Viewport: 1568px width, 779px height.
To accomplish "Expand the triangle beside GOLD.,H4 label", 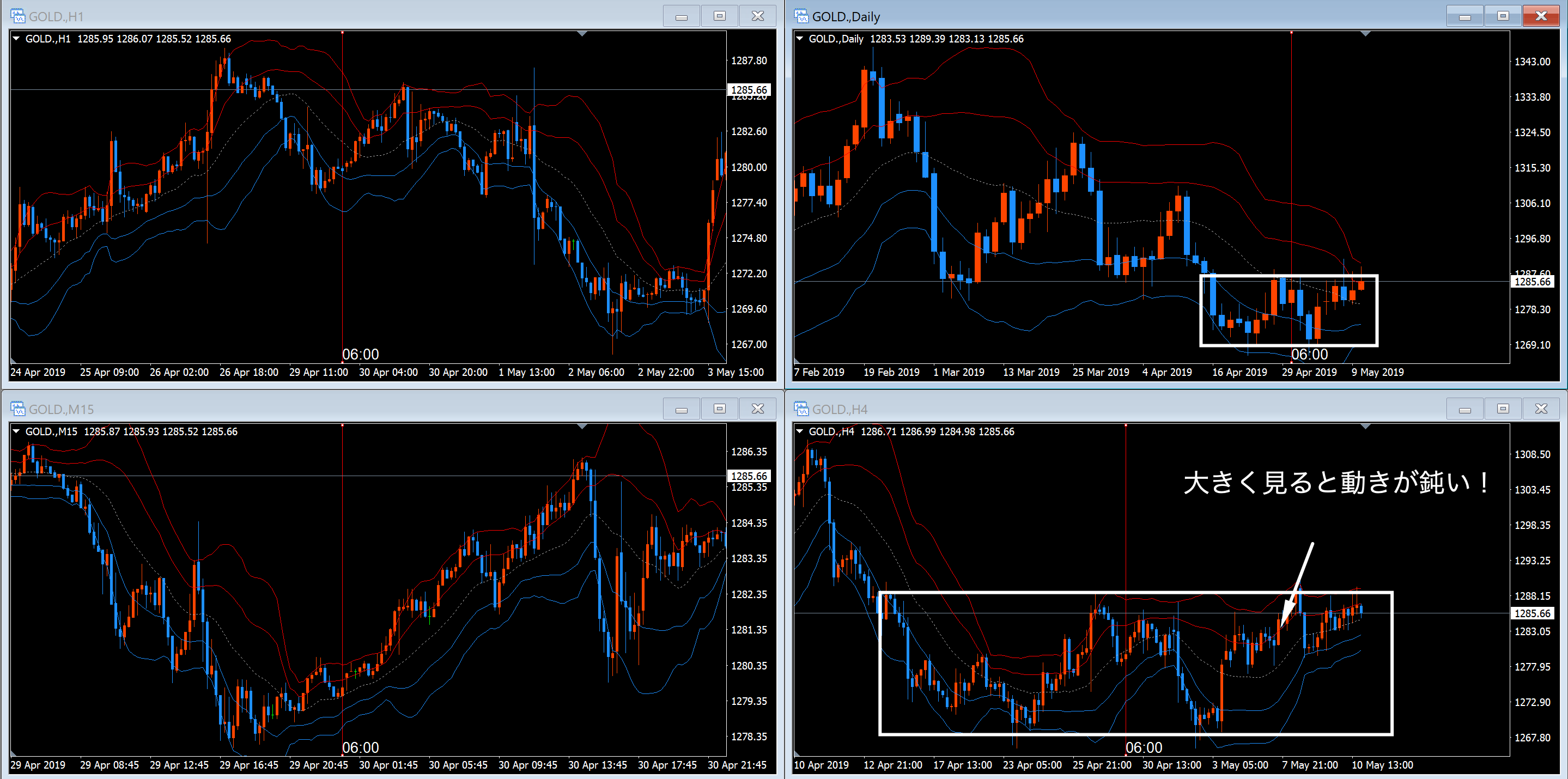I will [800, 431].
